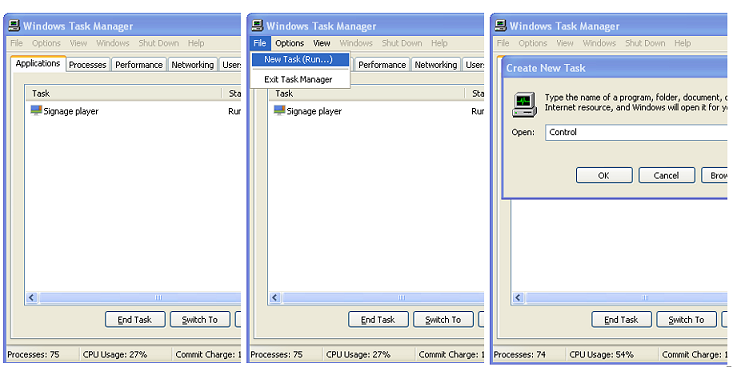The width and height of the screenshot is (733, 367).
Task: Click "Processes: 74" status in right window
Action: tap(520, 355)
